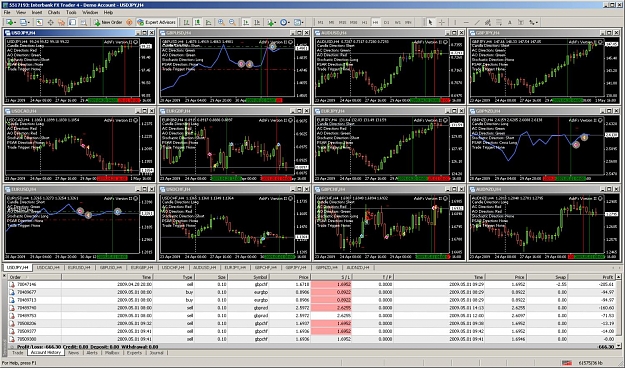This screenshot has height=368, width=625.
Task: Select the Text tool (A icon)
Action: pos(509,22)
